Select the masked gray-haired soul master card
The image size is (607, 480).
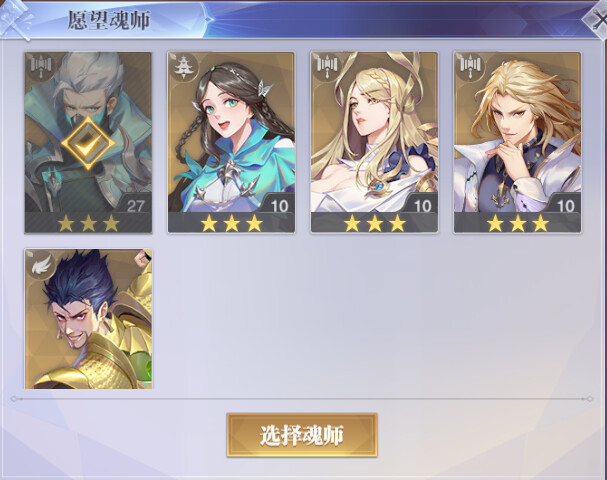tap(88, 143)
